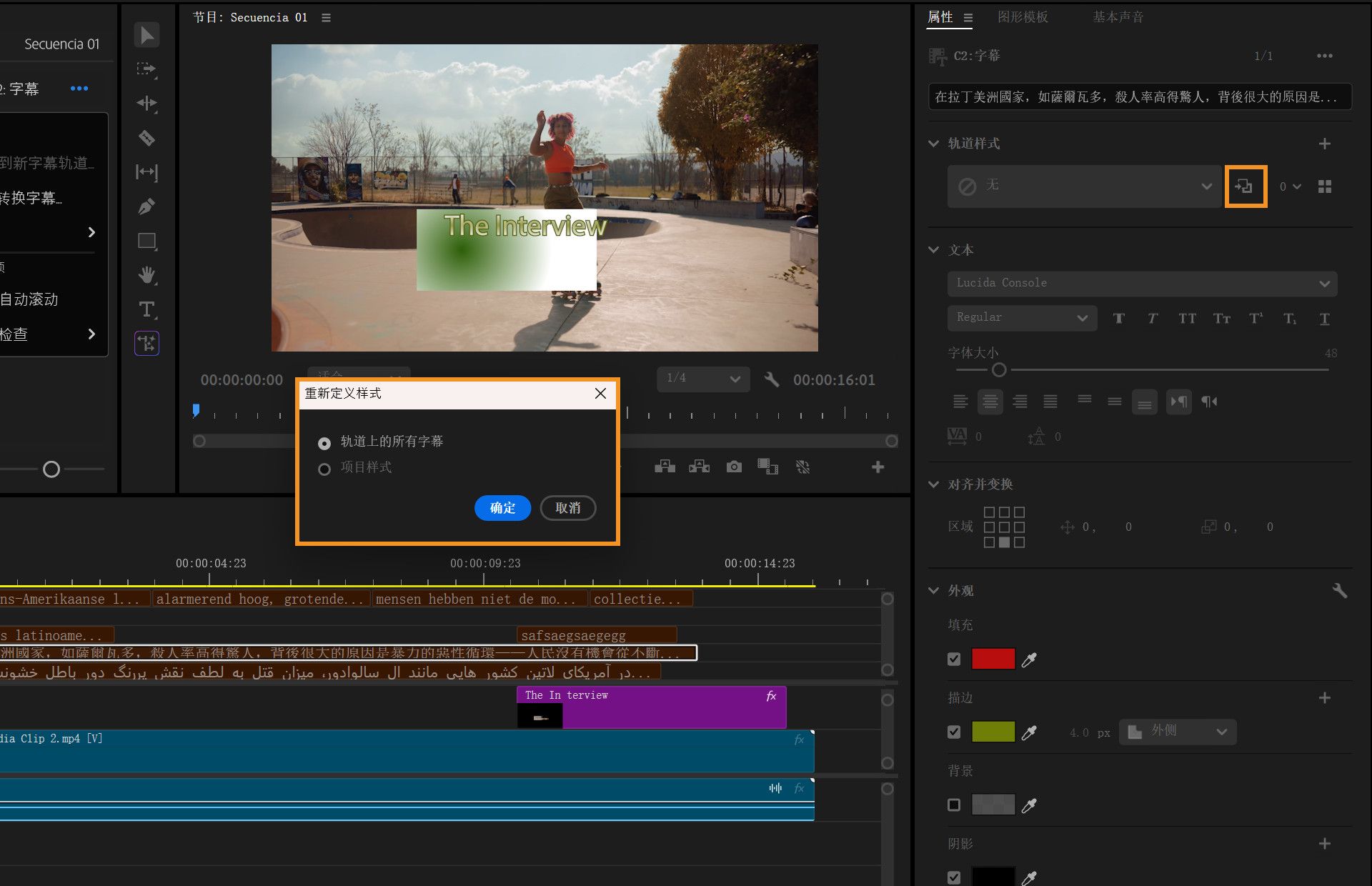Select the Pen tool
This screenshot has height=886, width=1372.
(146, 206)
